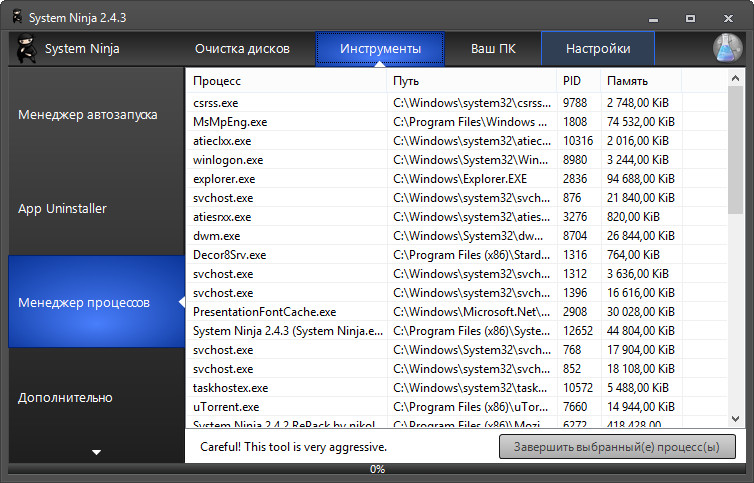Click memory value 820,00 KiB
This screenshot has height=483, width=754.
click(x=633, y=217)
